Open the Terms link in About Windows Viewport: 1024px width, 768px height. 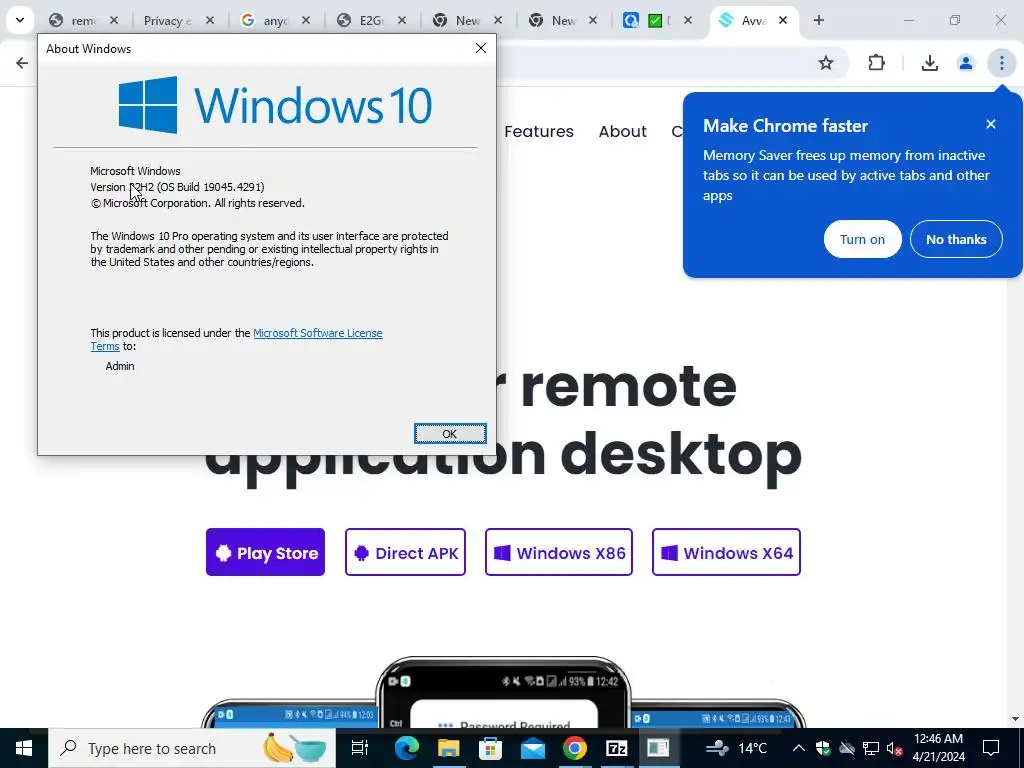104,346
